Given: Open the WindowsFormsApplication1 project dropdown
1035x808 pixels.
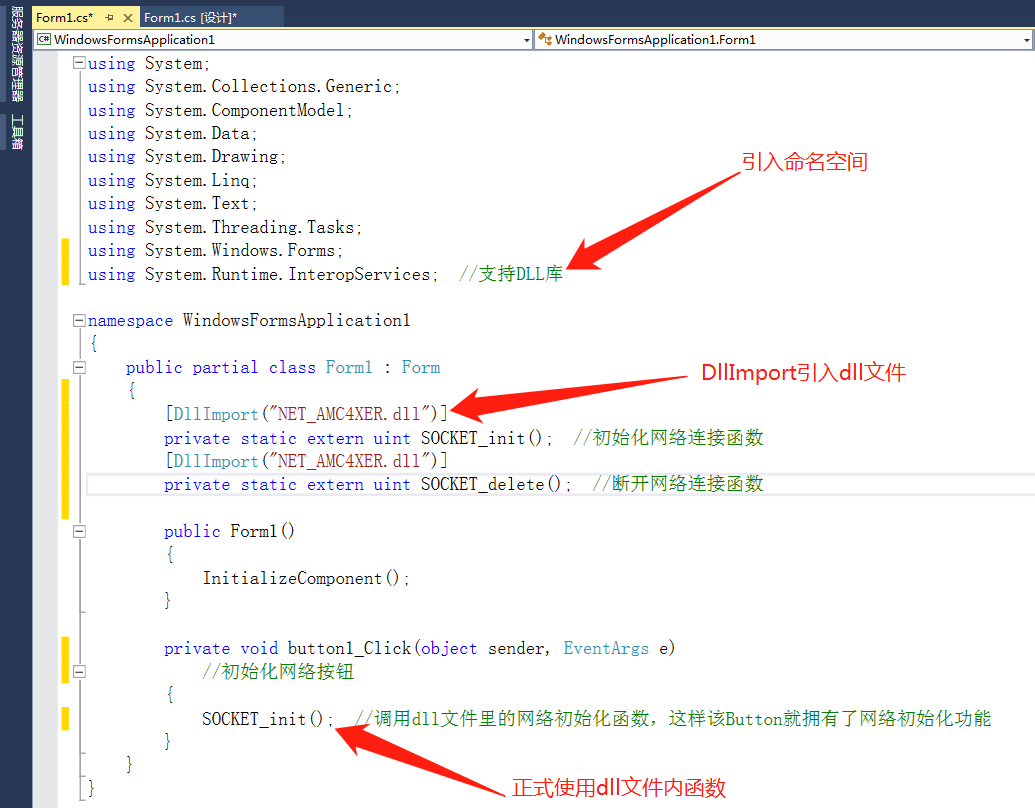Looking at the screenshot, I should click(x=526, y=40).
